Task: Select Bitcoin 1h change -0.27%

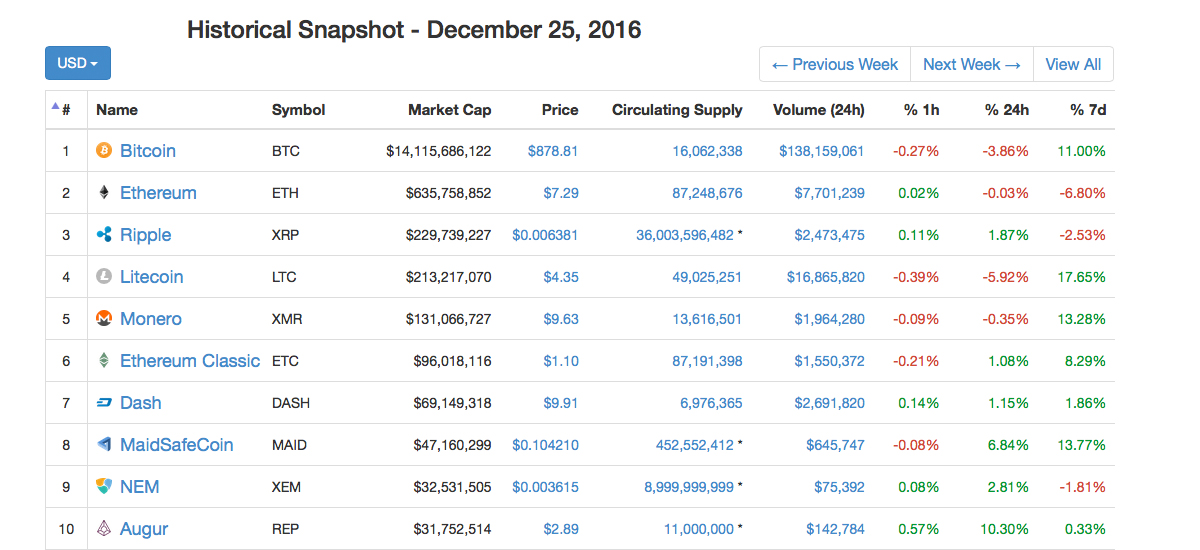Action: (917, 151)
